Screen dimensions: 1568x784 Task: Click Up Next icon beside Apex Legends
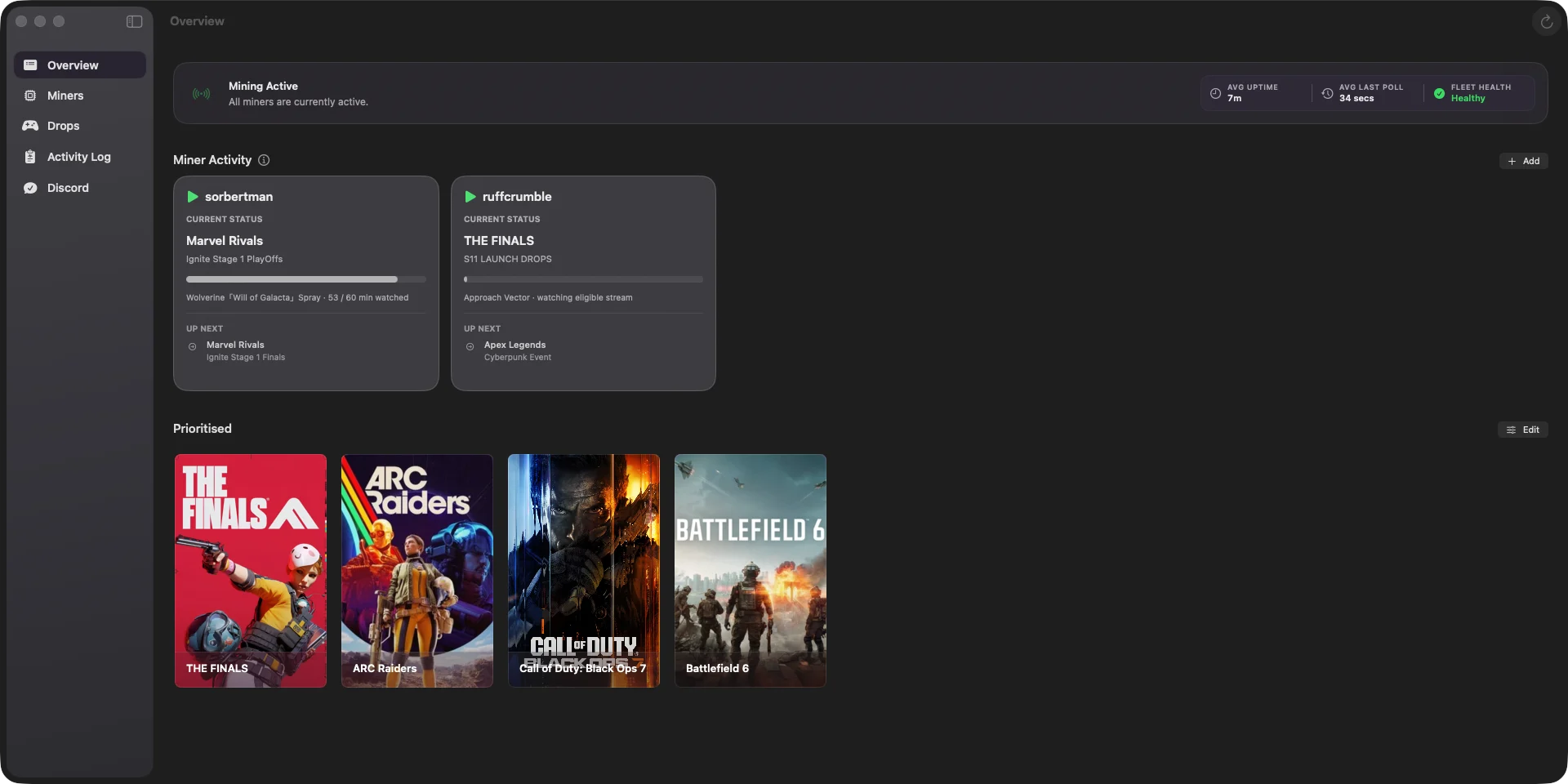[x=470, y=347]
